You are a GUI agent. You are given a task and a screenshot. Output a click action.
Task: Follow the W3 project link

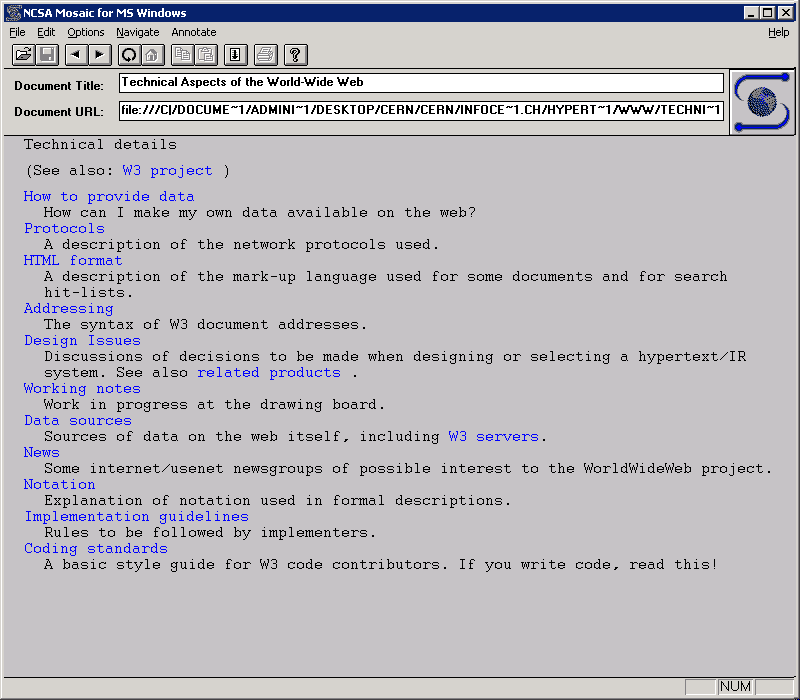tap(167, 170)
